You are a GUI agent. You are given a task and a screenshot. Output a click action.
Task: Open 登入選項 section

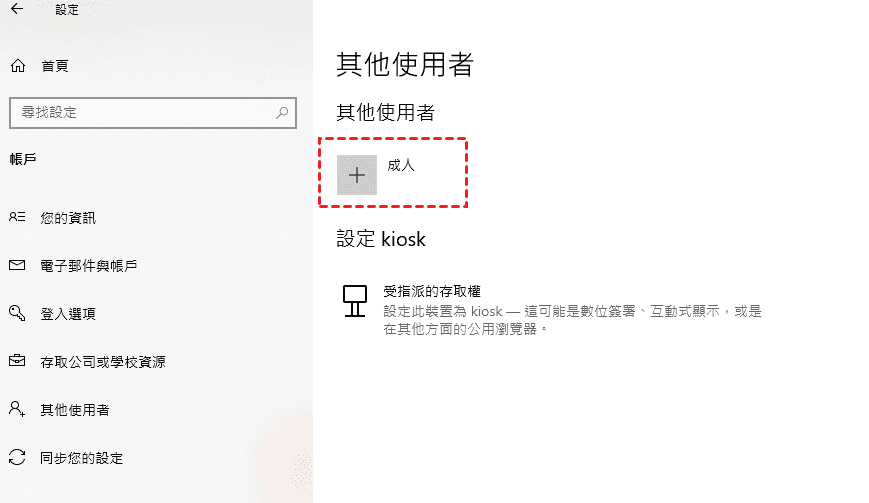point(68,314)
